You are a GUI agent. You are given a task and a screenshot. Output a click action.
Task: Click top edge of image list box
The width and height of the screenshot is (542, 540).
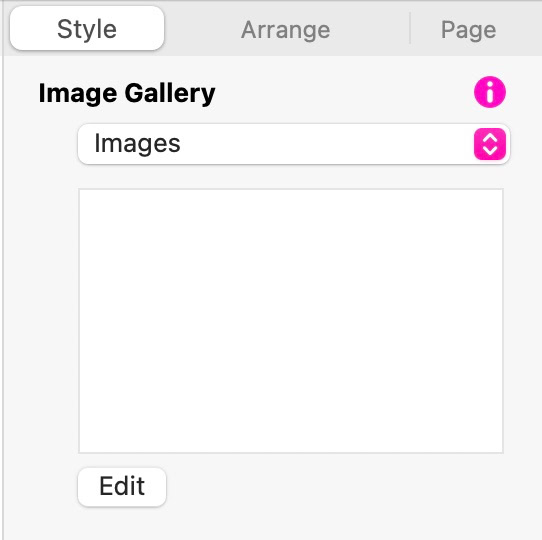pos(291,189)
